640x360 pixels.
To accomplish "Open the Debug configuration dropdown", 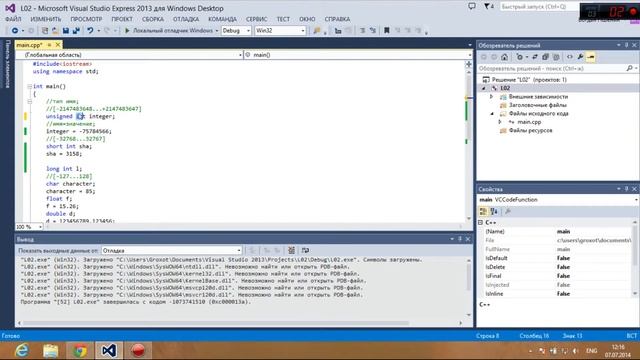I will [236, 31].
